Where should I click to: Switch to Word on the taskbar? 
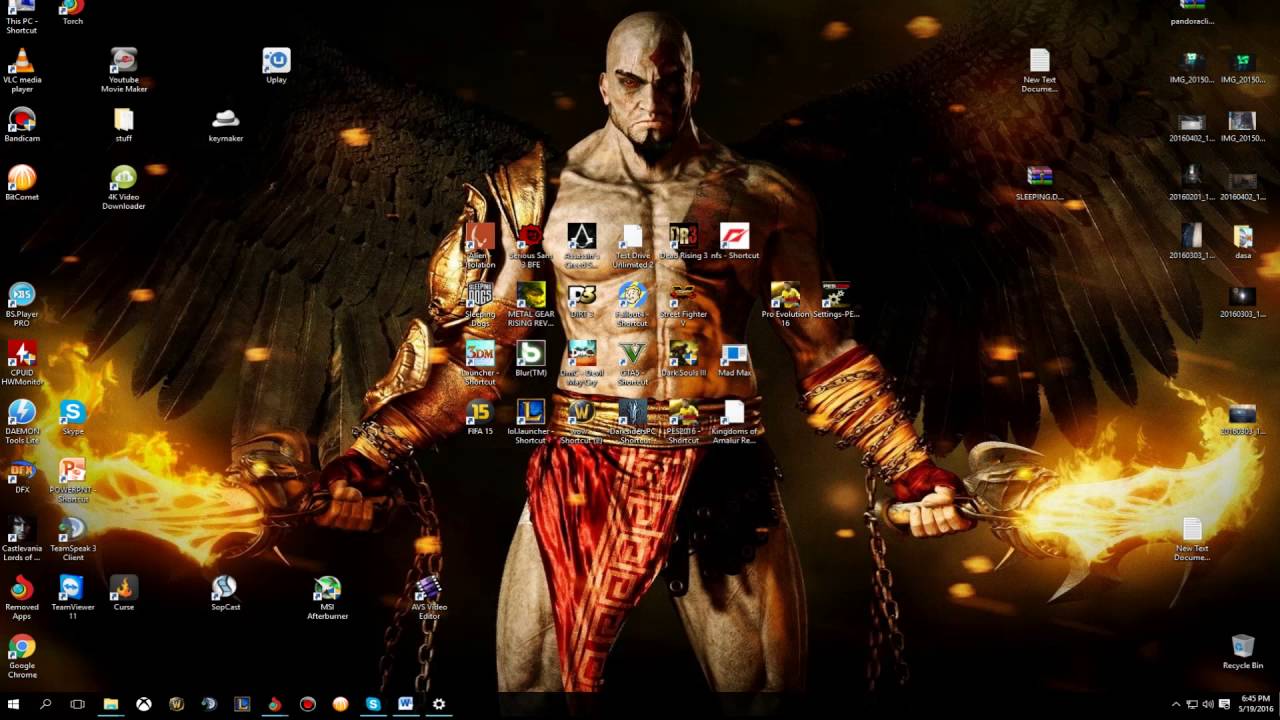tap(406, 704)
